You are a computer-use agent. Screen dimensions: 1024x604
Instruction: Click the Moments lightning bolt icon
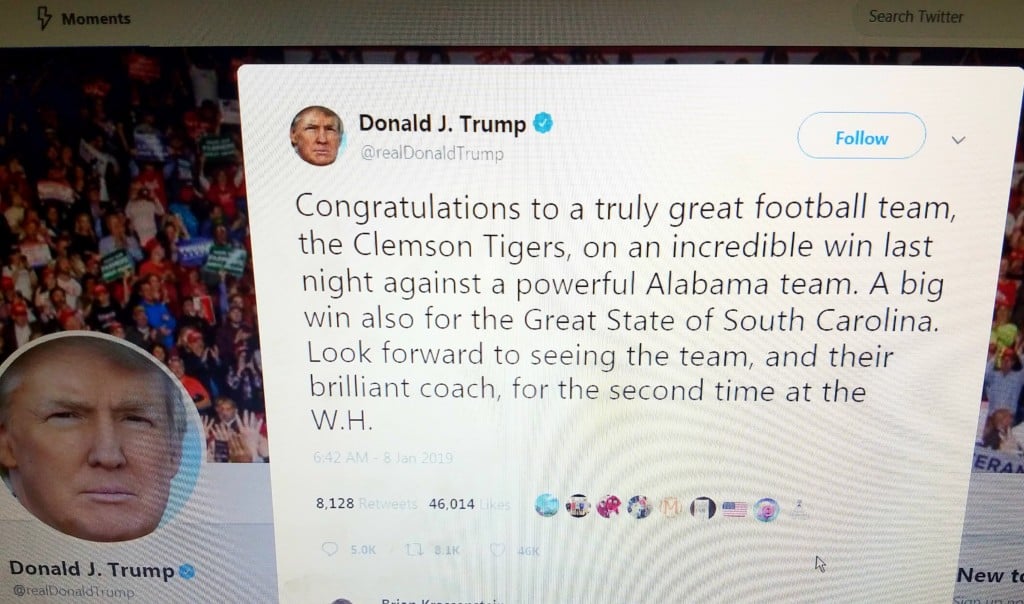point(44,18)
